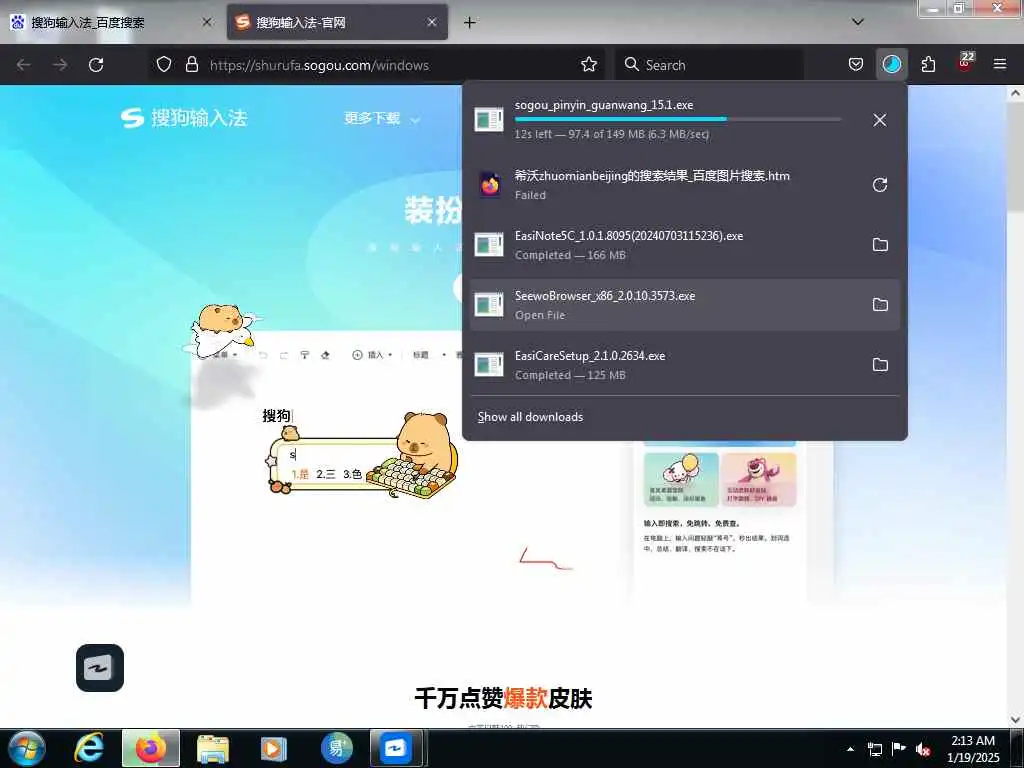The width and height of the screenshot is (1024, 768).
Task: Show site security padlock info
Action: 191,65
